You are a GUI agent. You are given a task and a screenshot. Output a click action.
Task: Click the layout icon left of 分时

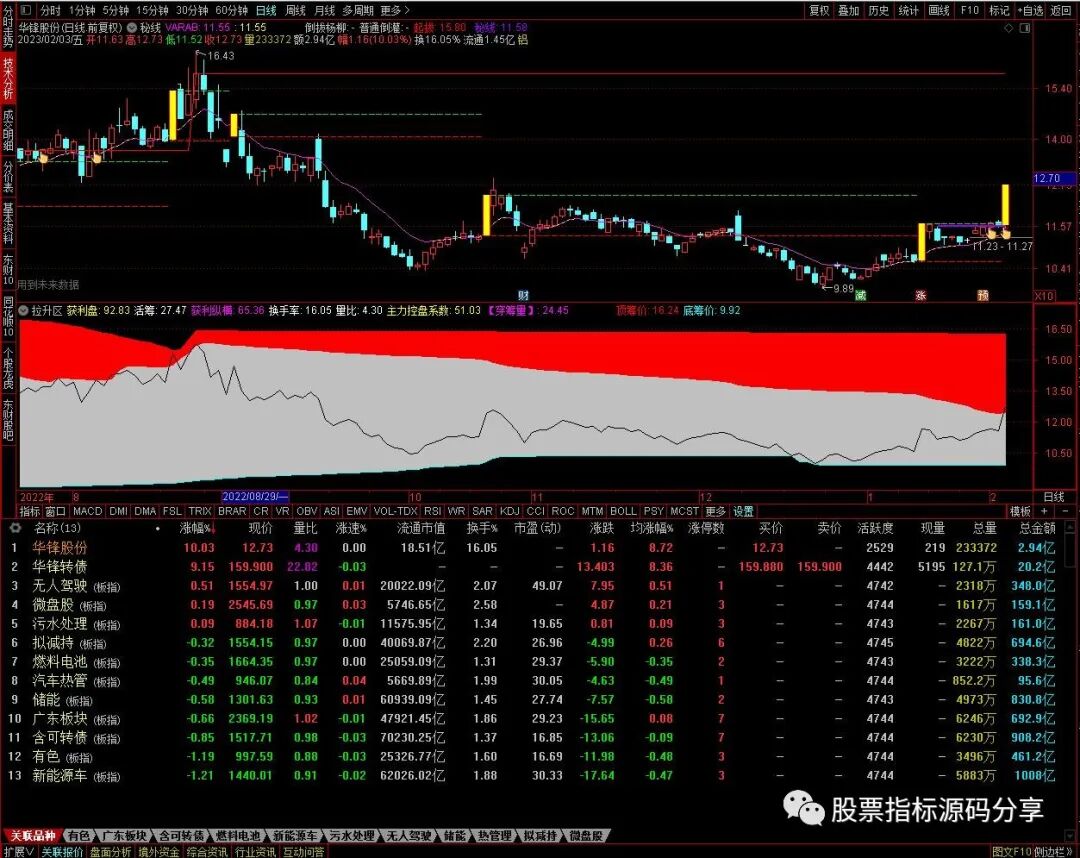point(25,10)
